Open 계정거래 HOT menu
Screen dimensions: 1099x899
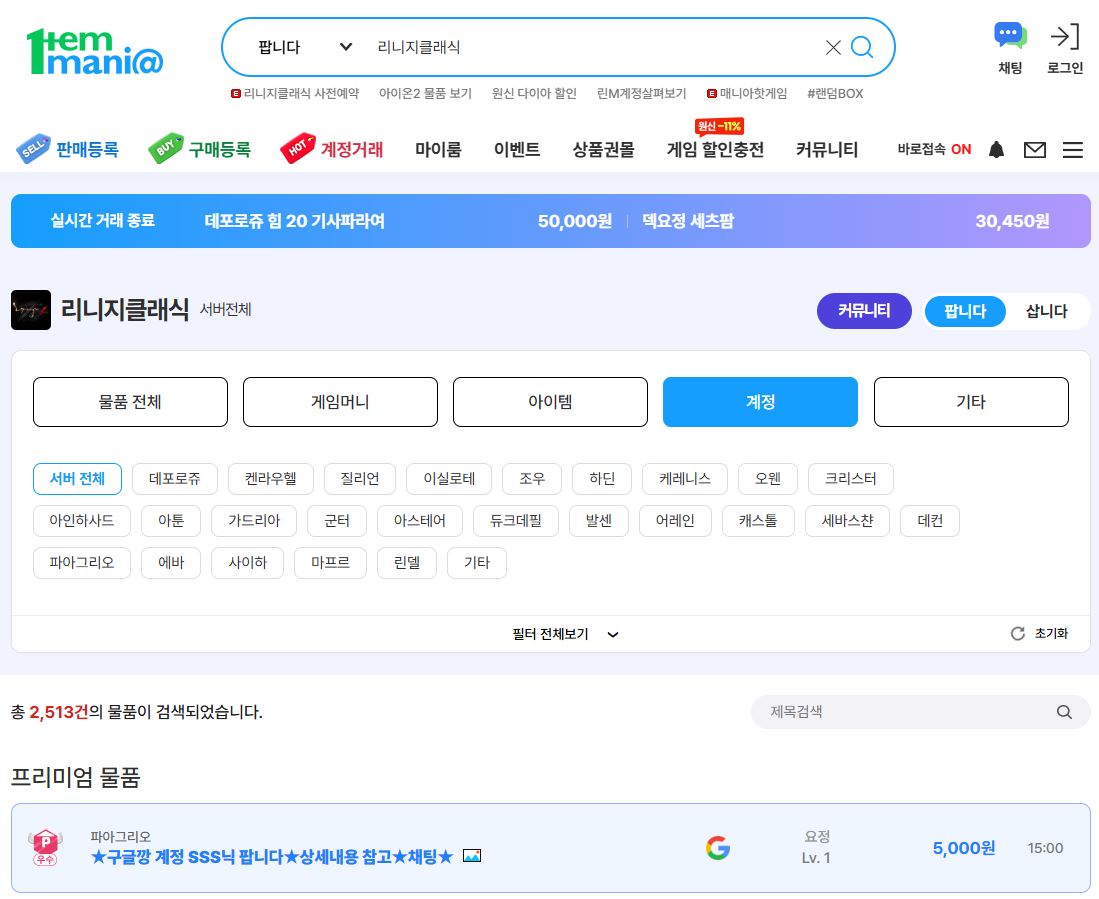pyautogui.click(x=332, y=149)
